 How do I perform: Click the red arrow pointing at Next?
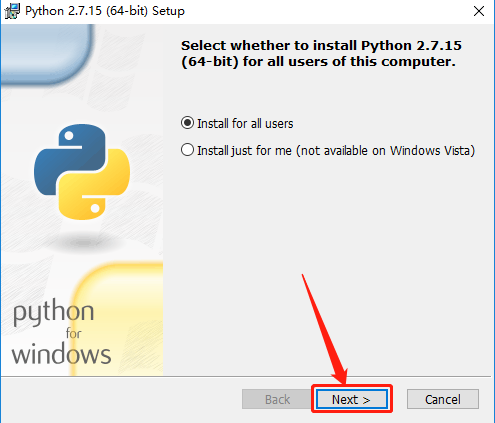tap(325, 328)
